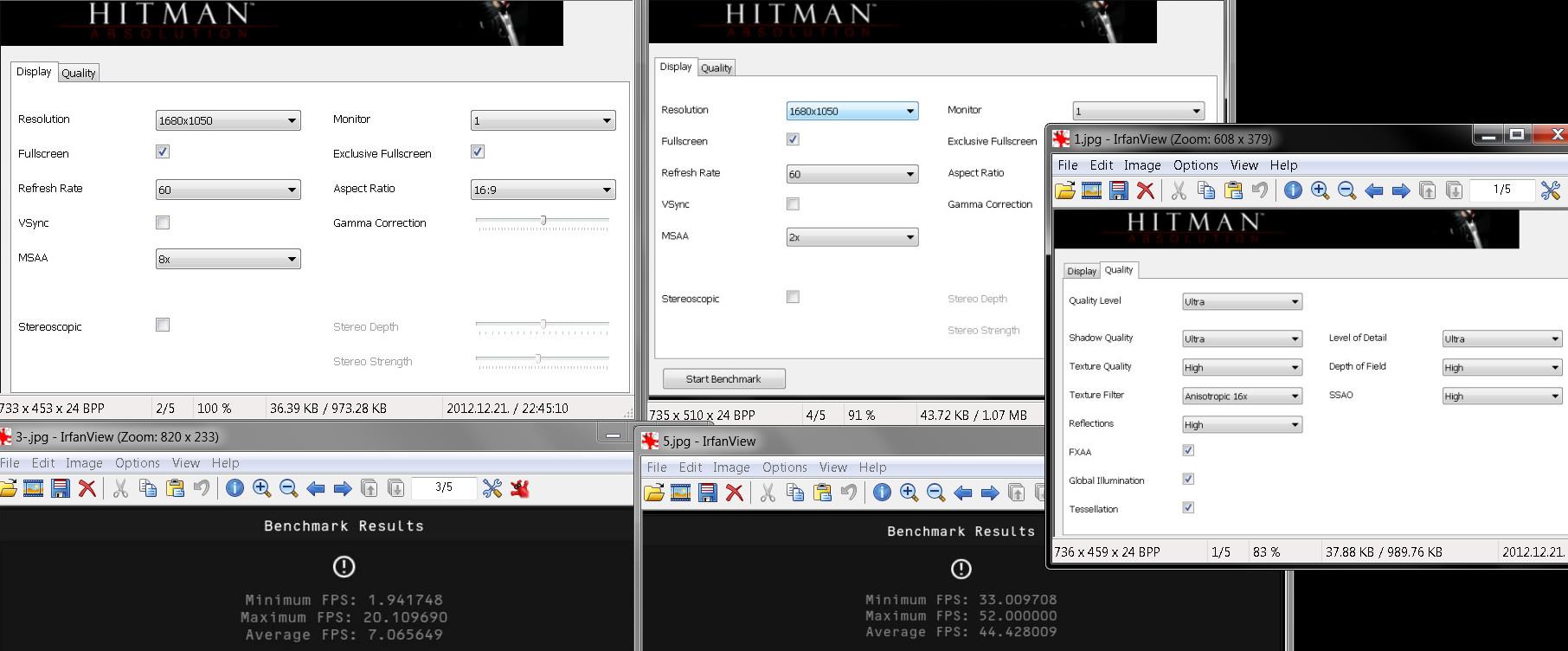The image size is (1568, 651).
Task: Click Save icon in 1.jpg IrfanView toolbar
Action: tap(1119, 190)
